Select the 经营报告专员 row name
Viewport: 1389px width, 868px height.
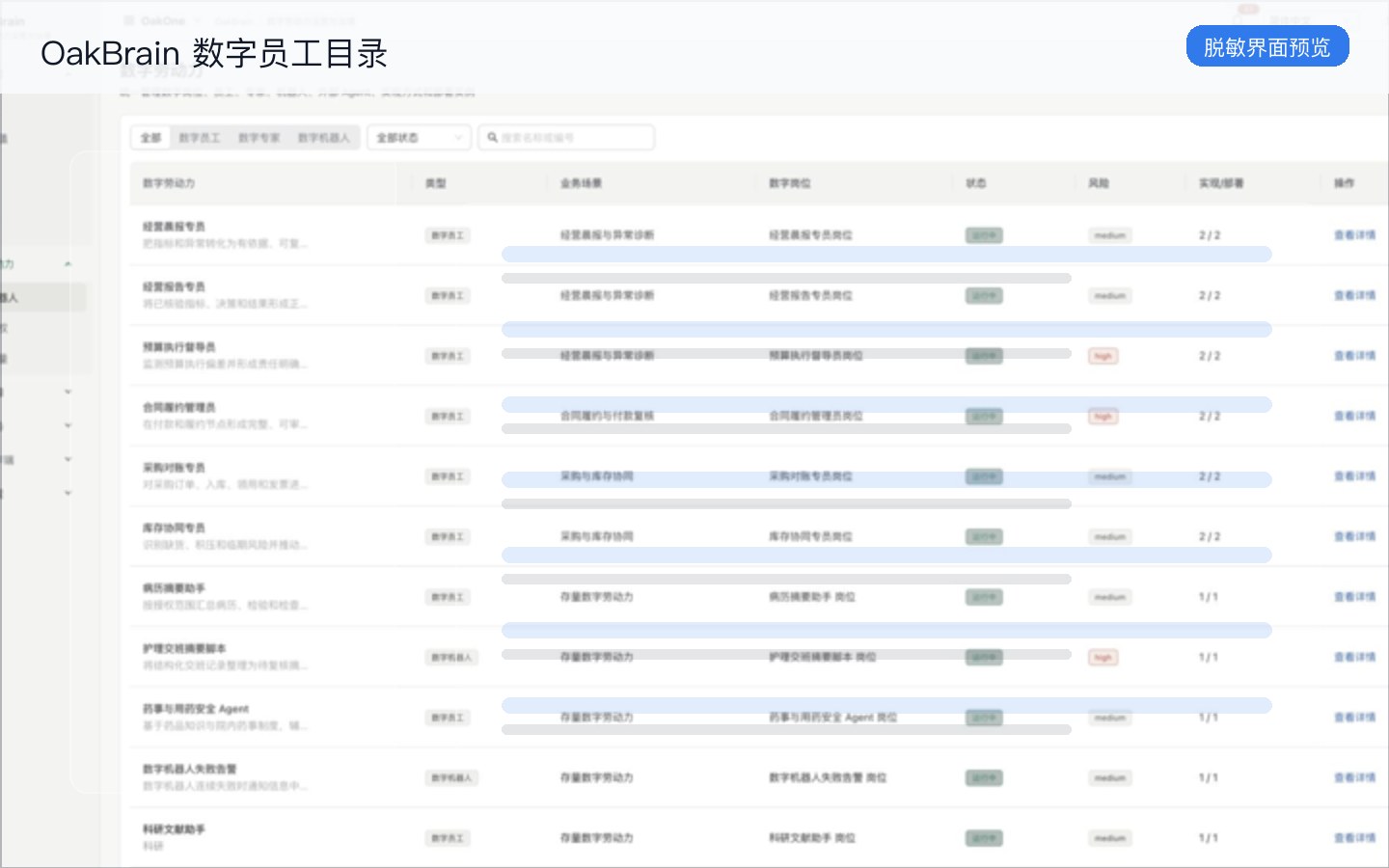coord(174,287)
